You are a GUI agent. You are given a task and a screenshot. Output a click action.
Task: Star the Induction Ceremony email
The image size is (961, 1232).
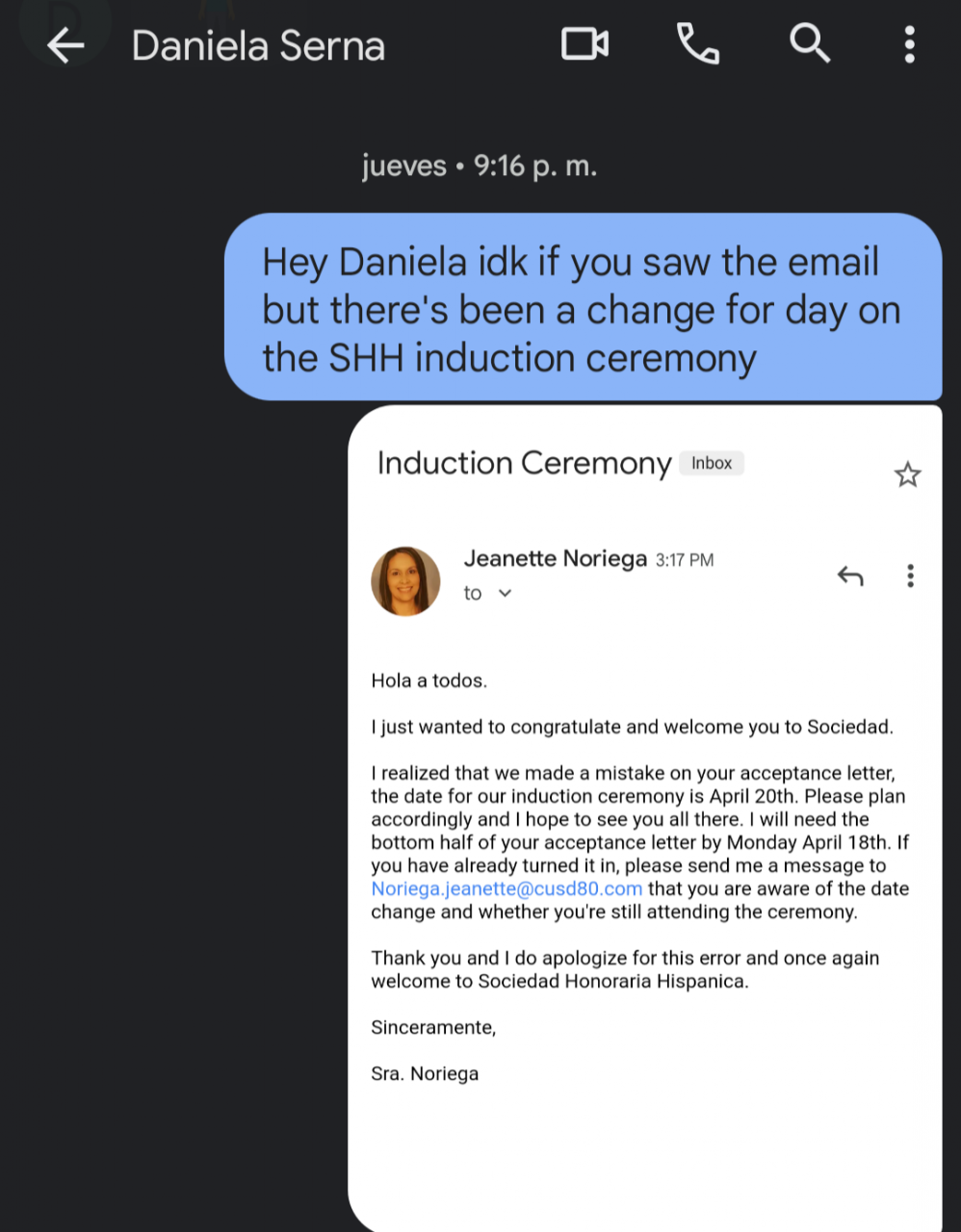pyautogui.click(x=907, y=475)
